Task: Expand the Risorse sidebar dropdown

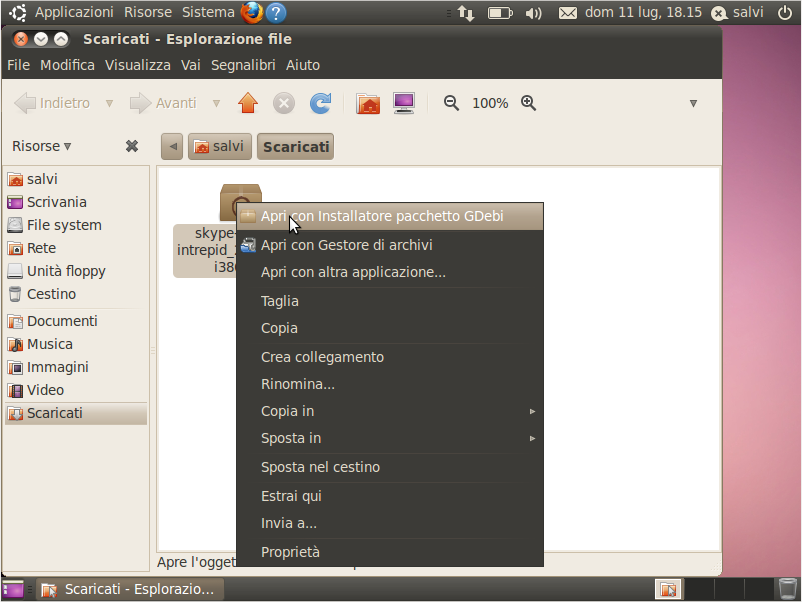Action: [41, 146]
